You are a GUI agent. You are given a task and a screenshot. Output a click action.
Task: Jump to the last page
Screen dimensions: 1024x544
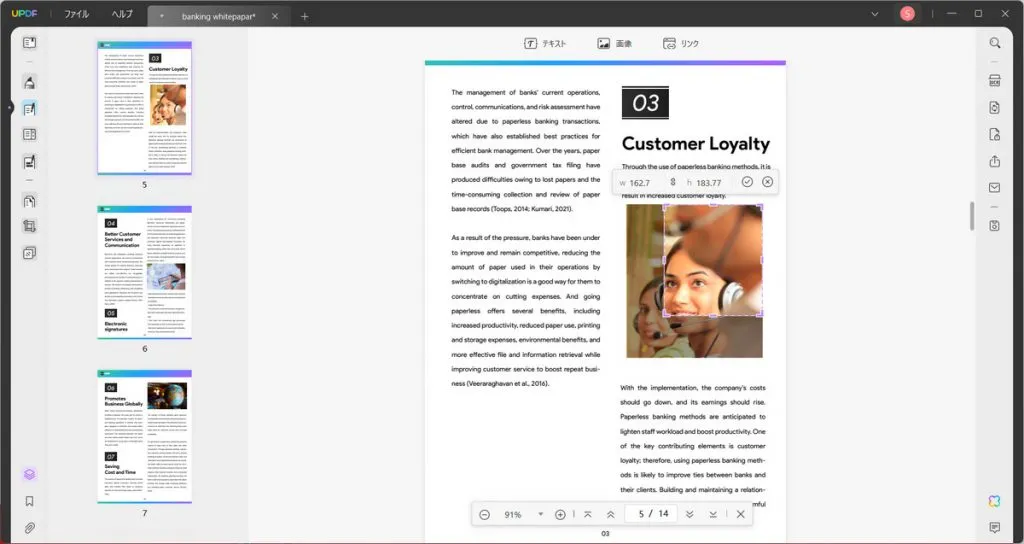pos(713,515)
